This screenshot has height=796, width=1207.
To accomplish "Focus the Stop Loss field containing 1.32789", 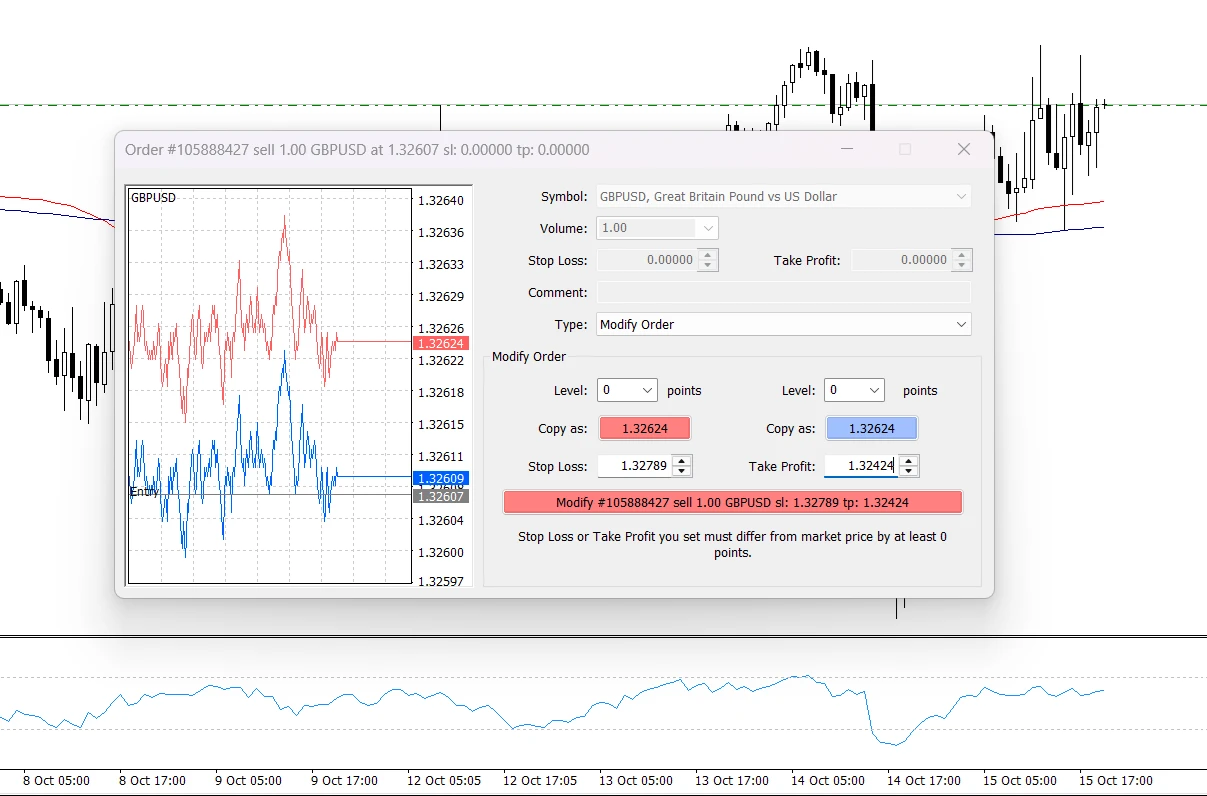I will tap(635, 466).
